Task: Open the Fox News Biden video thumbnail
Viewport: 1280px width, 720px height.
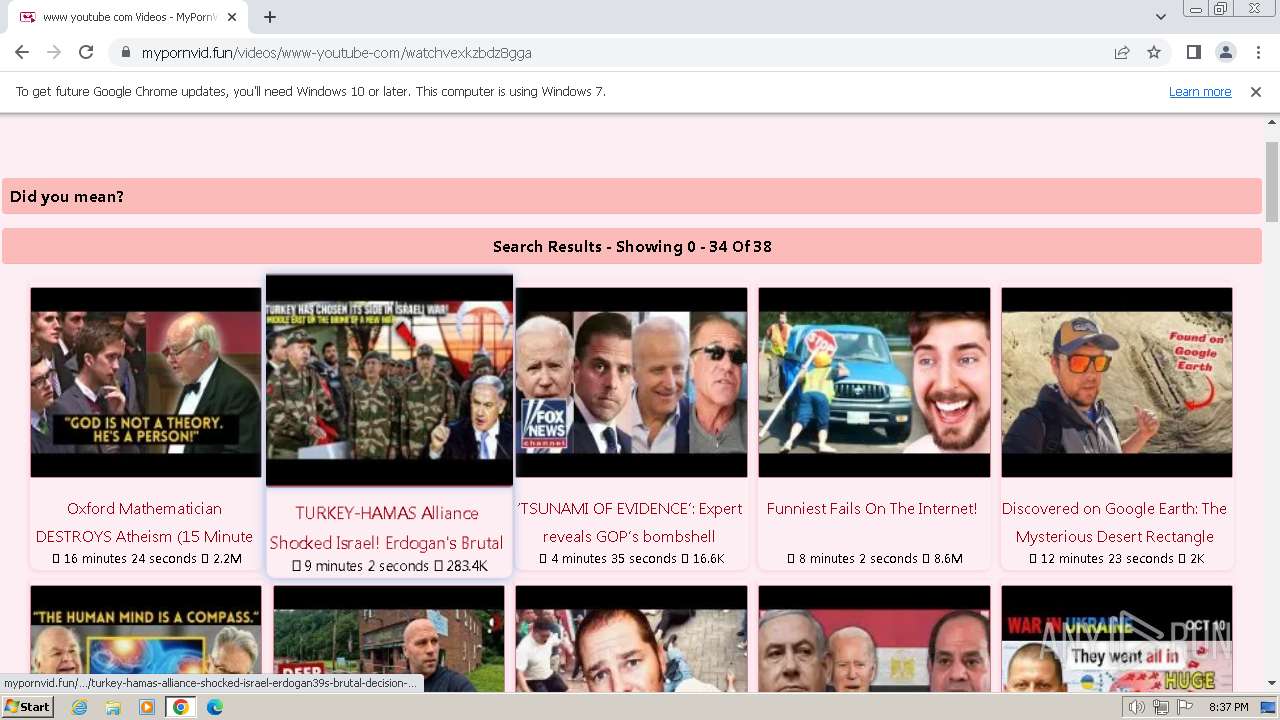Action: [631, 382]
